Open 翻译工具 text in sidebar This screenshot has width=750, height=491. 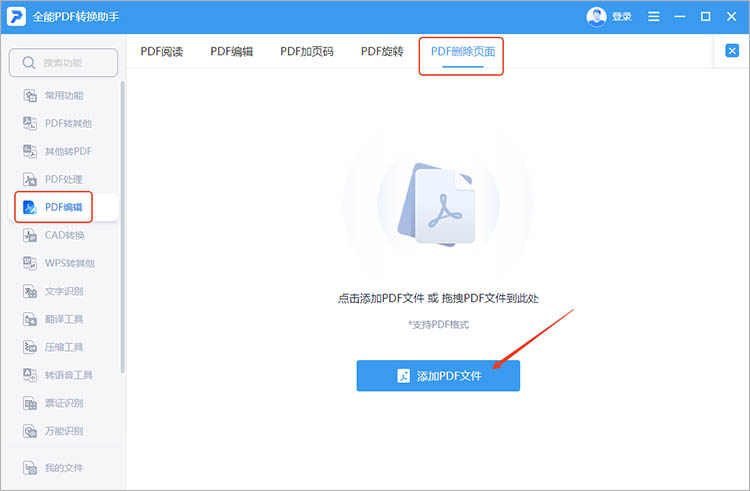click(64, 319)
